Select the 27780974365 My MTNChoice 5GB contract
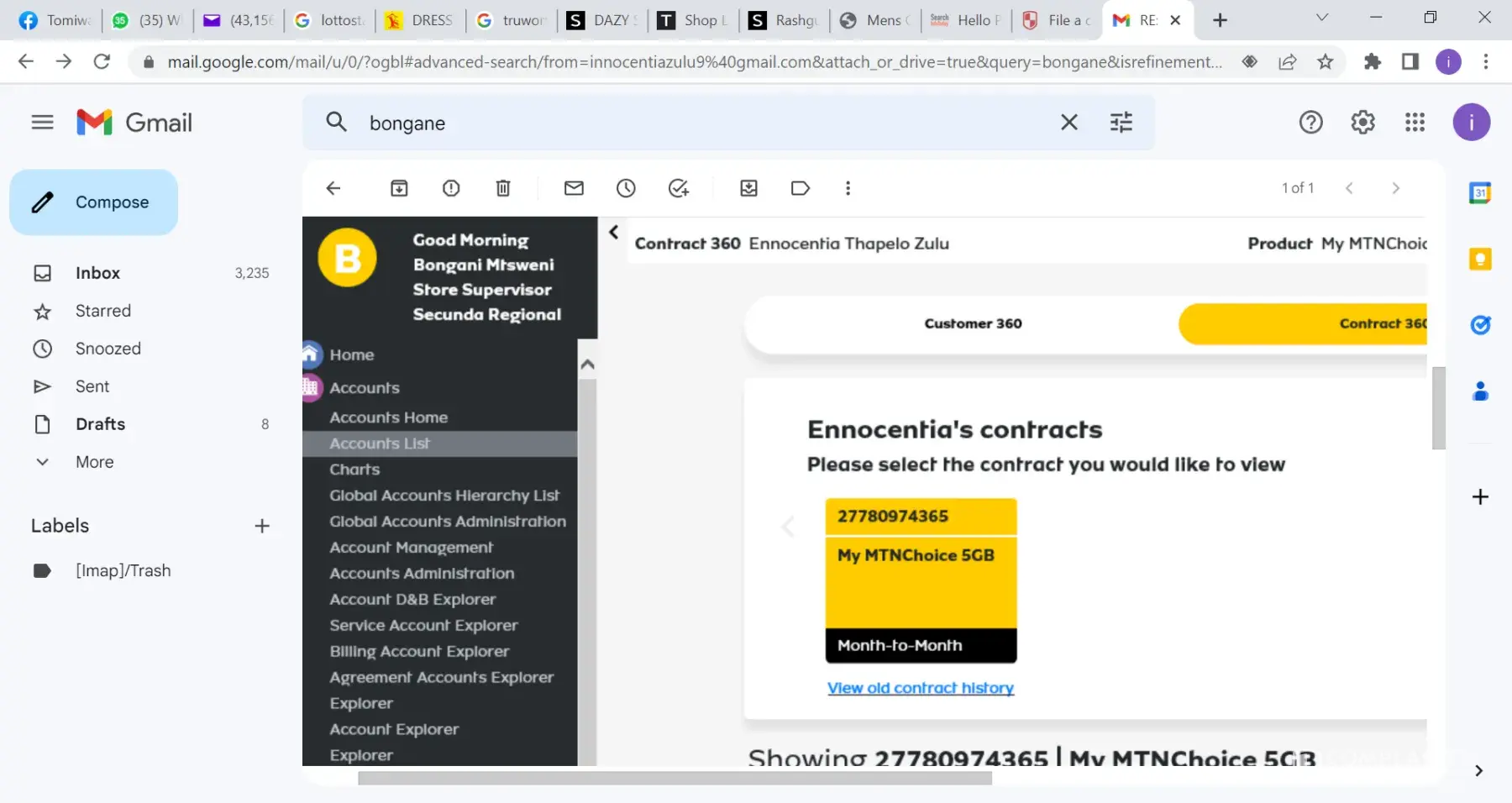The width and height of the screenshot is (1512, 803). coord(921,580)
